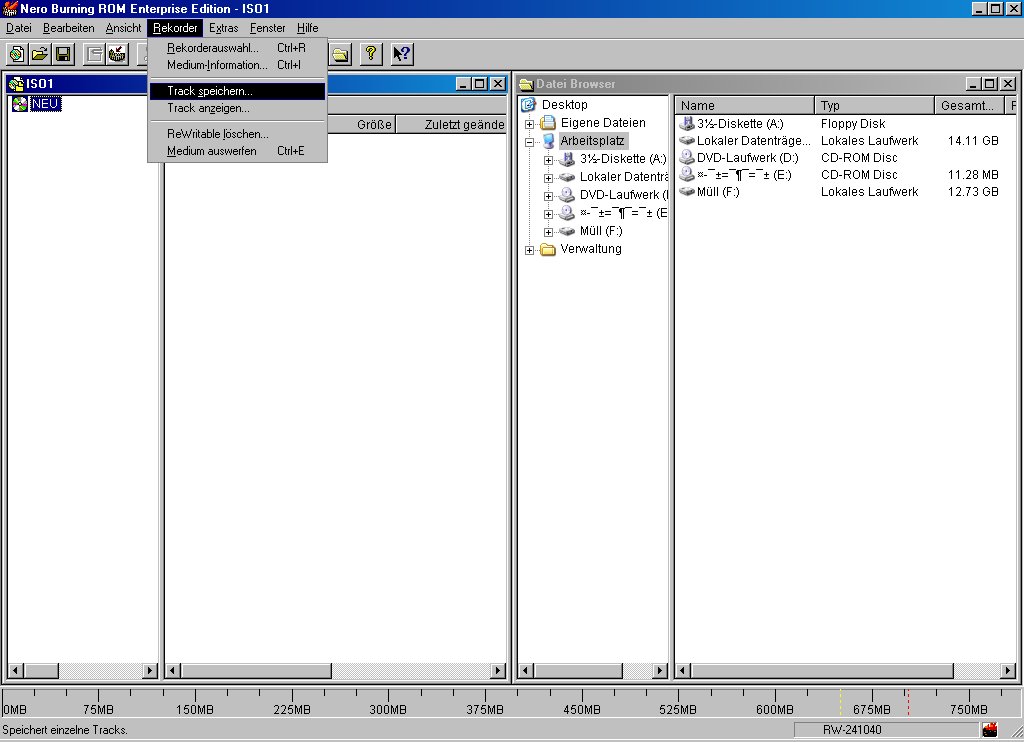Viewport: 1024px width, 742px height.
Task: Open the Datei menu
Action: coord(19,28)
